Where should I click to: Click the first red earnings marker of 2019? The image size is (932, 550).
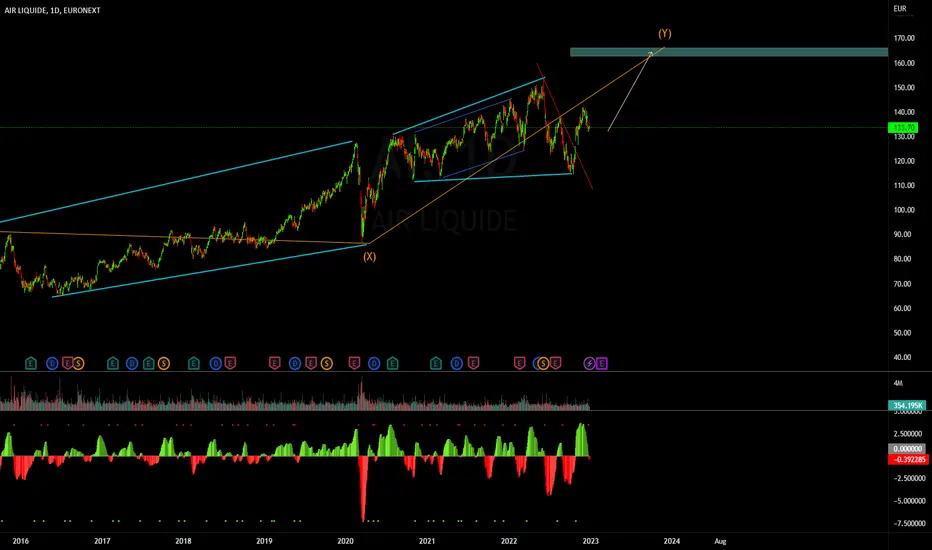(275, 363)
